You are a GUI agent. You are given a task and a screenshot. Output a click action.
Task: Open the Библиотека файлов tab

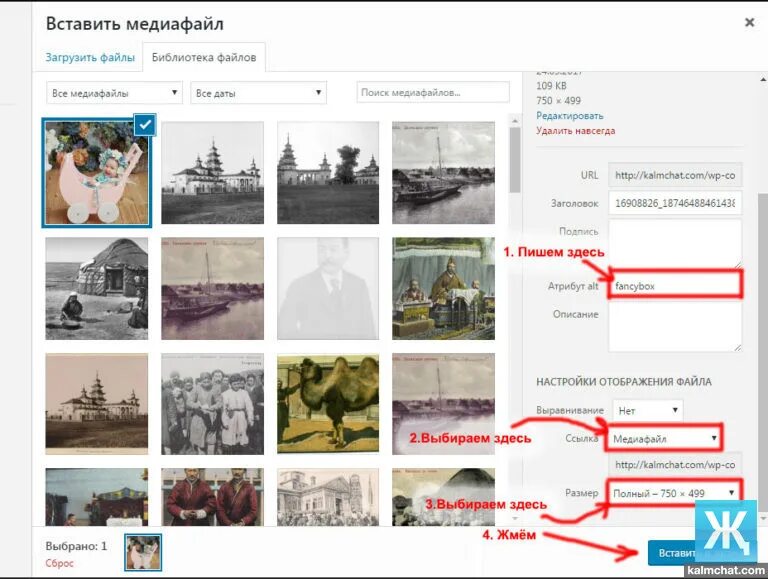(204, 57)
